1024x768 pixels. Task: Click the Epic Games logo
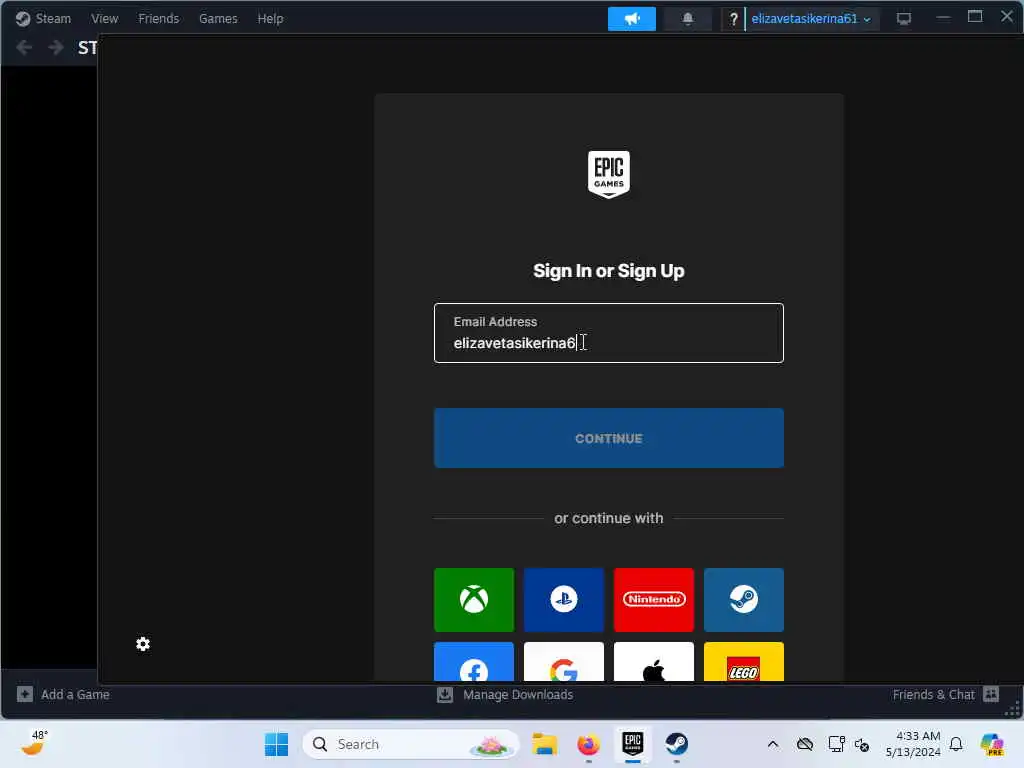(x=609, y=174)
